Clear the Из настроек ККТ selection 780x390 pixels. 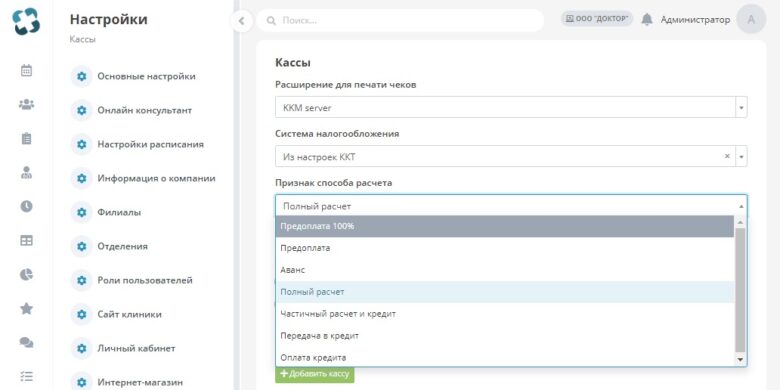[727, 156]
